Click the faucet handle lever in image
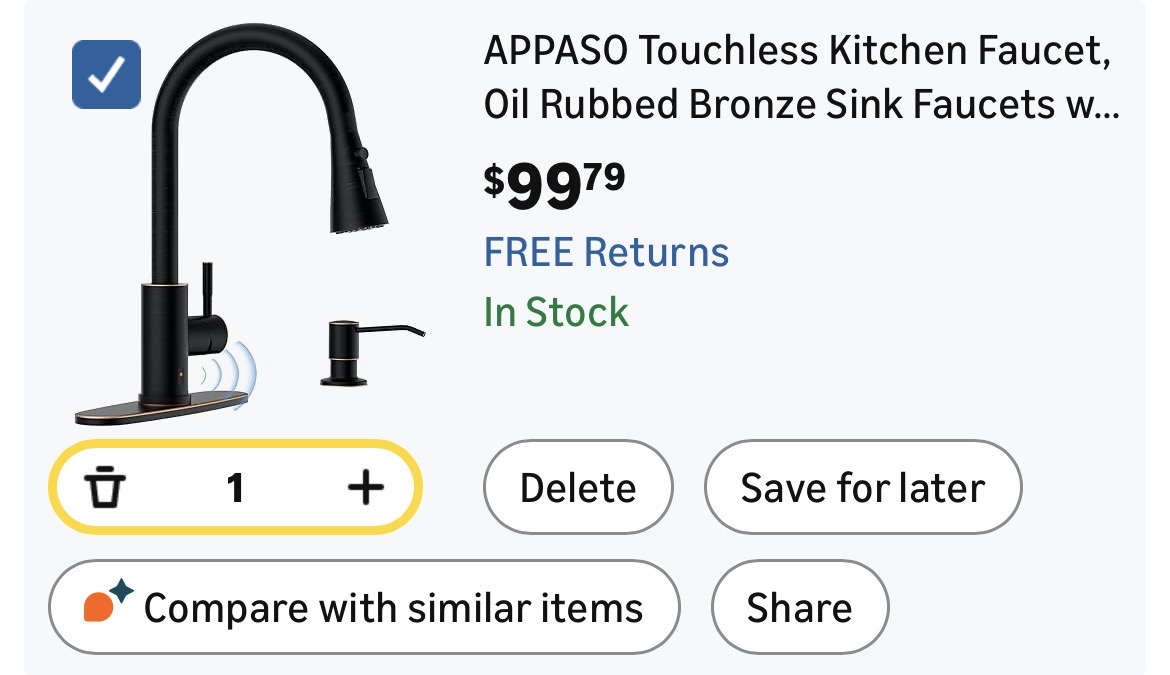This screenshot has width=1170, height=675. (207, 300)
